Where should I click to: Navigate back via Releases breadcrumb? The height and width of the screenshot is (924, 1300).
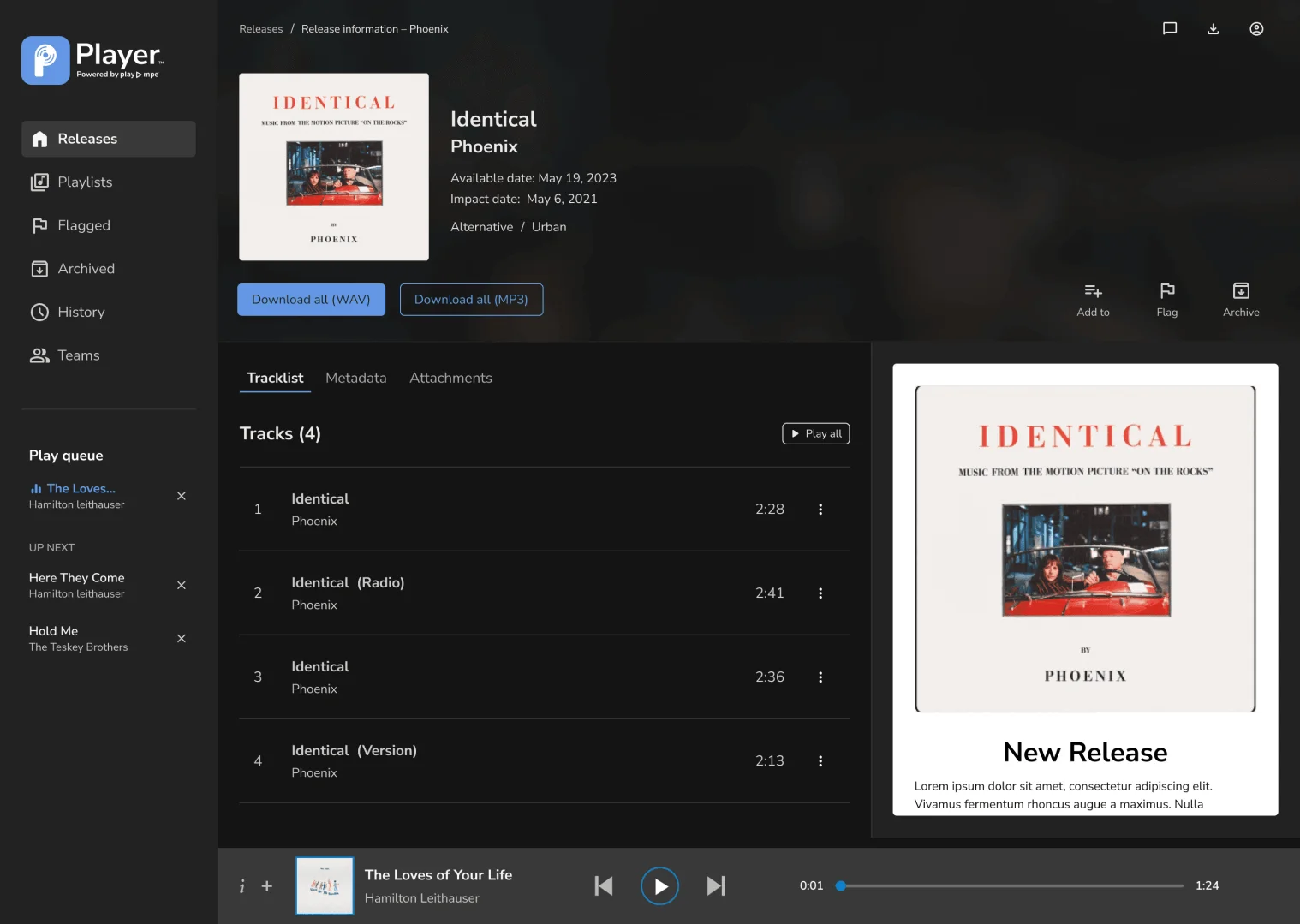[260, 28]
